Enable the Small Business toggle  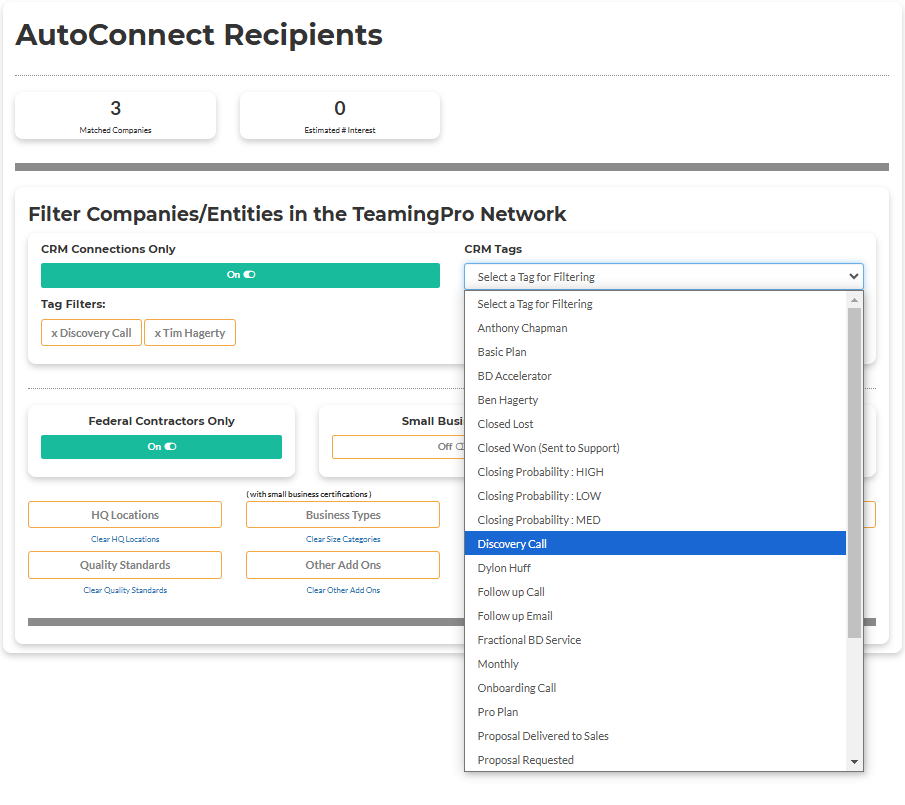(400, 447)
